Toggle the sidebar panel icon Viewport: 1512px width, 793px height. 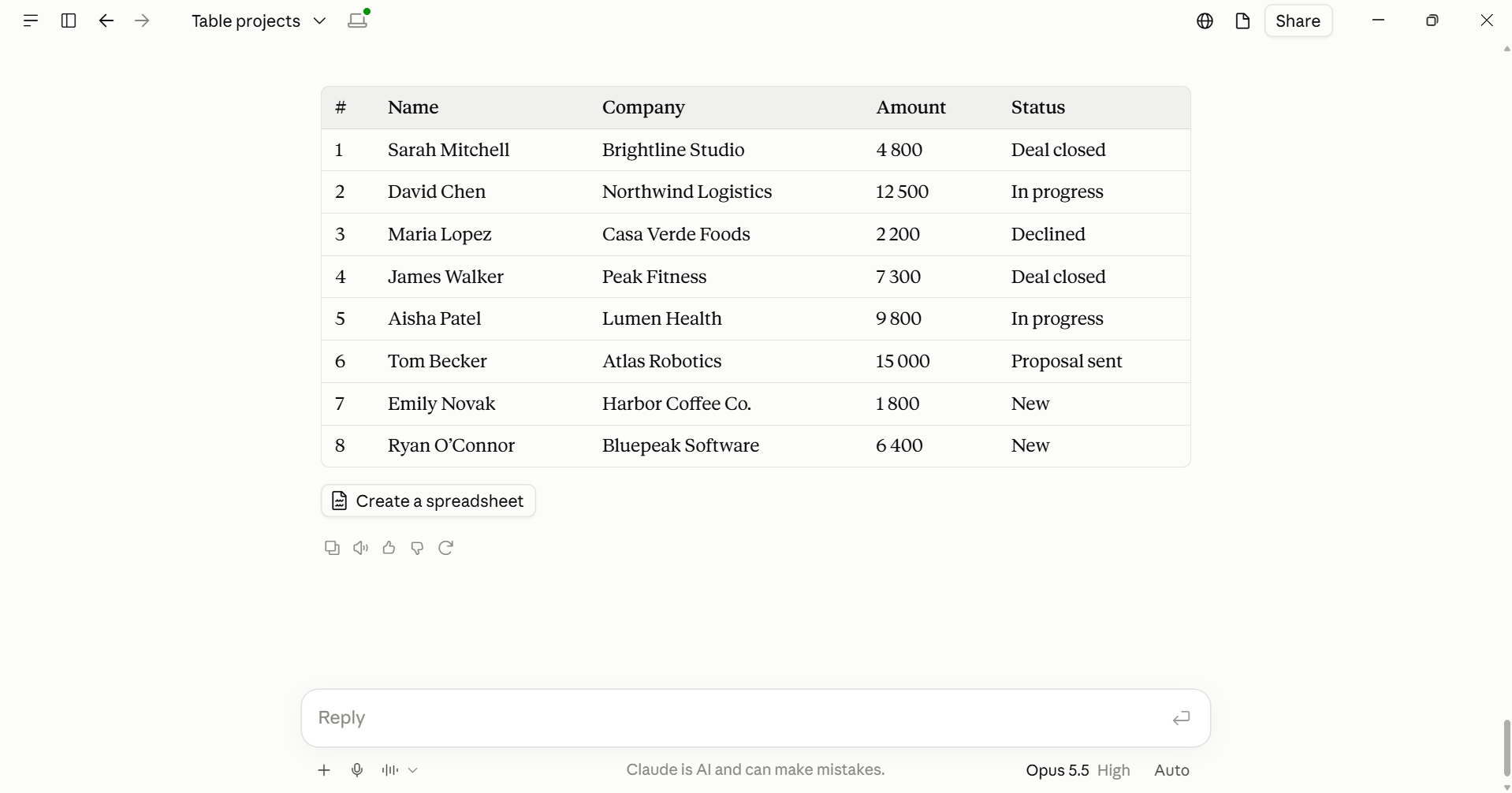pos(69,21)
